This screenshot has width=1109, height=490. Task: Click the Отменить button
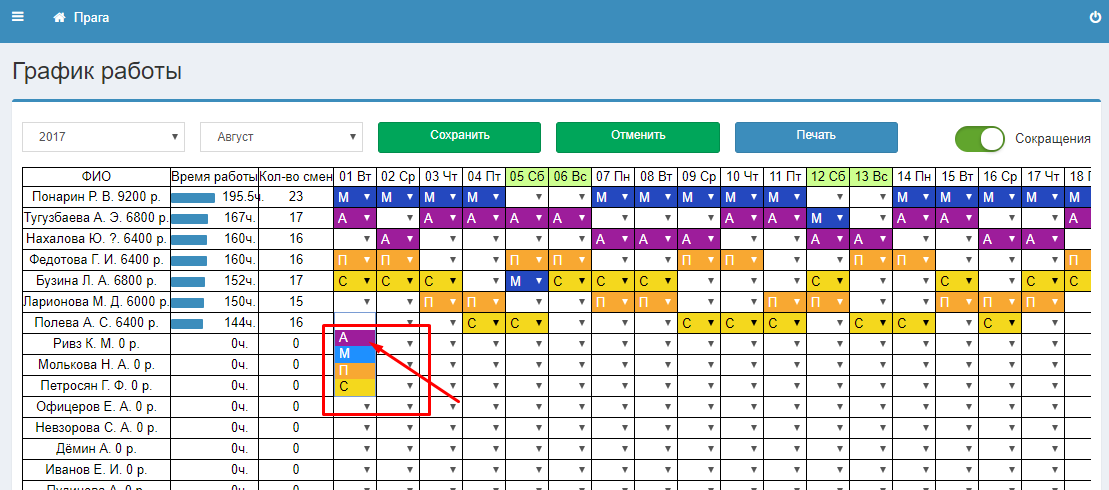point(637,137)
